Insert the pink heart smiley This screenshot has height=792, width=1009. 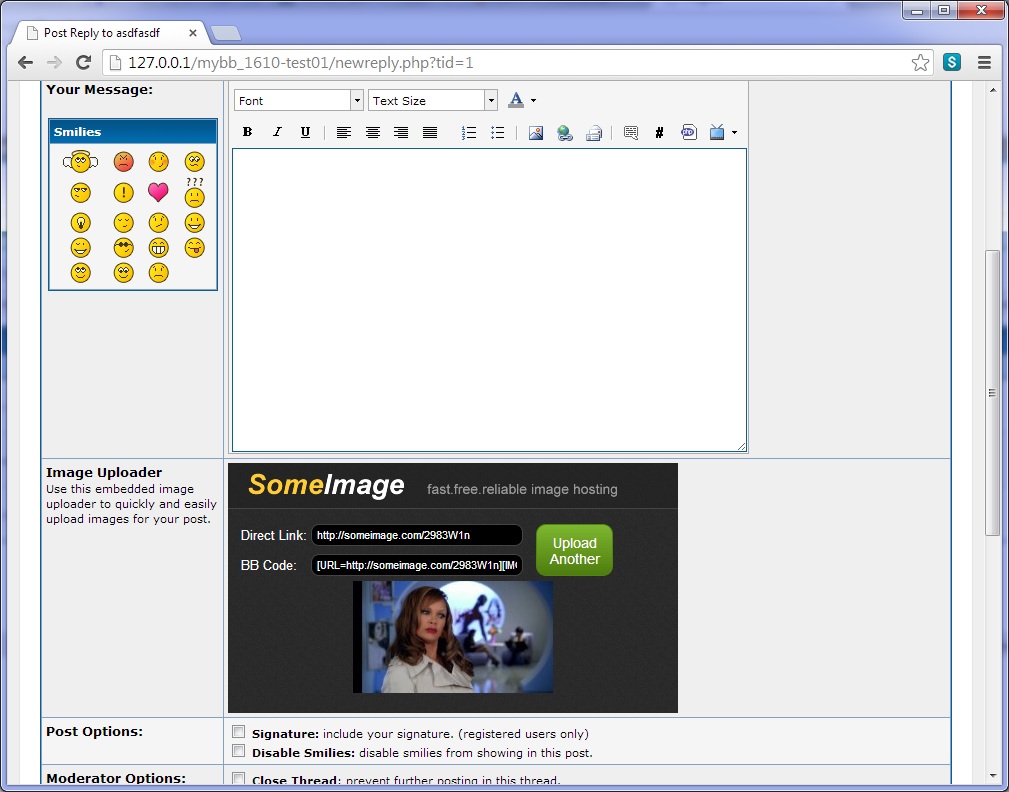click(x=158, y=192)
